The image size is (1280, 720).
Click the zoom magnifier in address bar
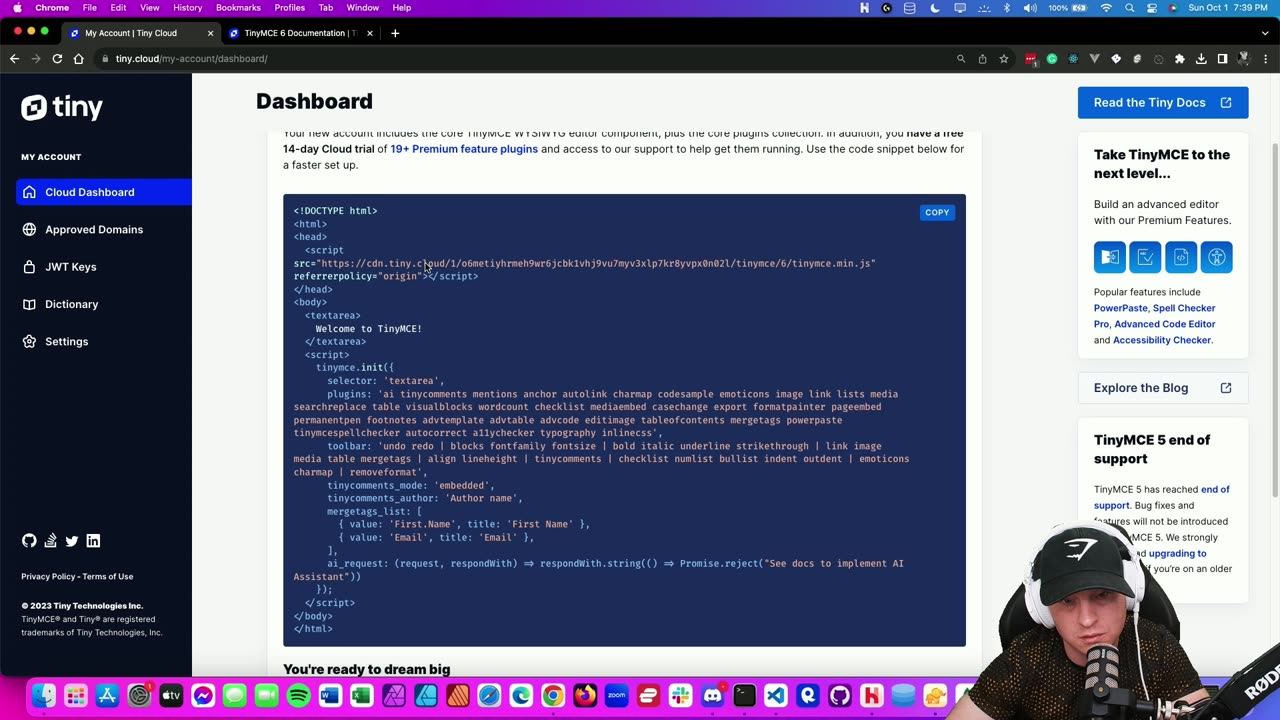tap(961, 59)
